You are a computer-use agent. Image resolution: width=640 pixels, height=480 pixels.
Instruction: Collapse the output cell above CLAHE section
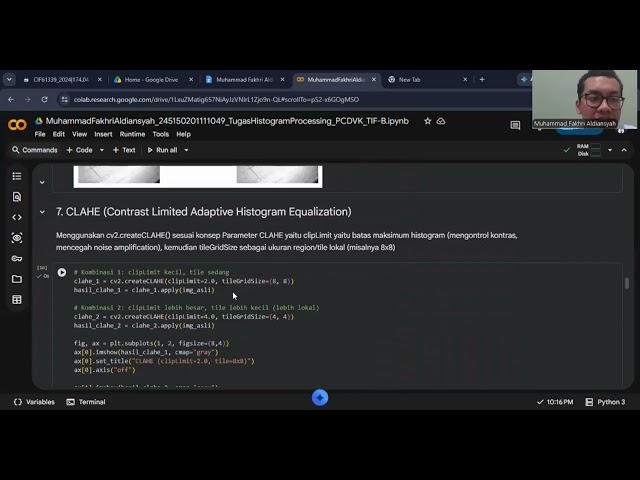[x=42, y=182]
